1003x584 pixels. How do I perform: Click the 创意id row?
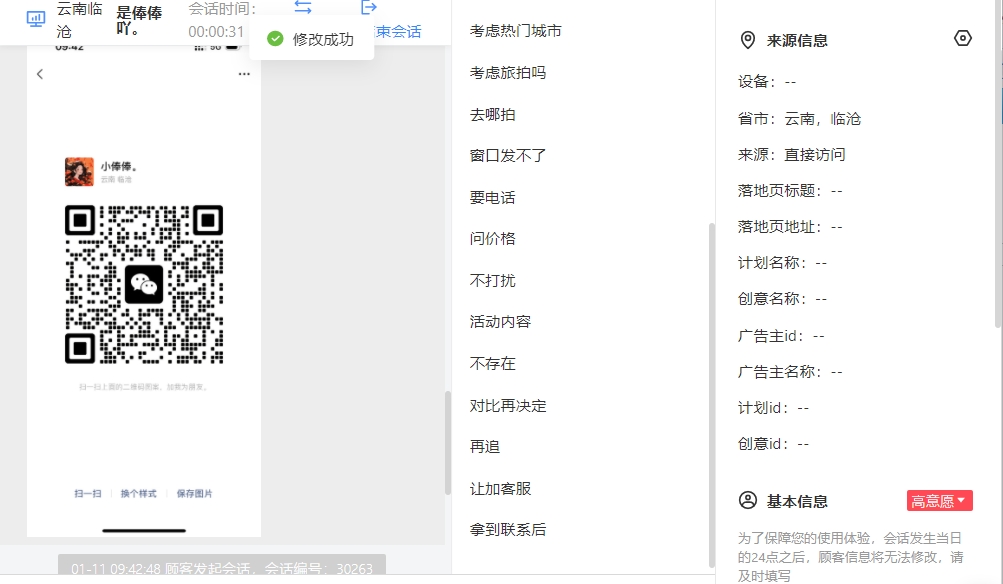coord(773,444)
